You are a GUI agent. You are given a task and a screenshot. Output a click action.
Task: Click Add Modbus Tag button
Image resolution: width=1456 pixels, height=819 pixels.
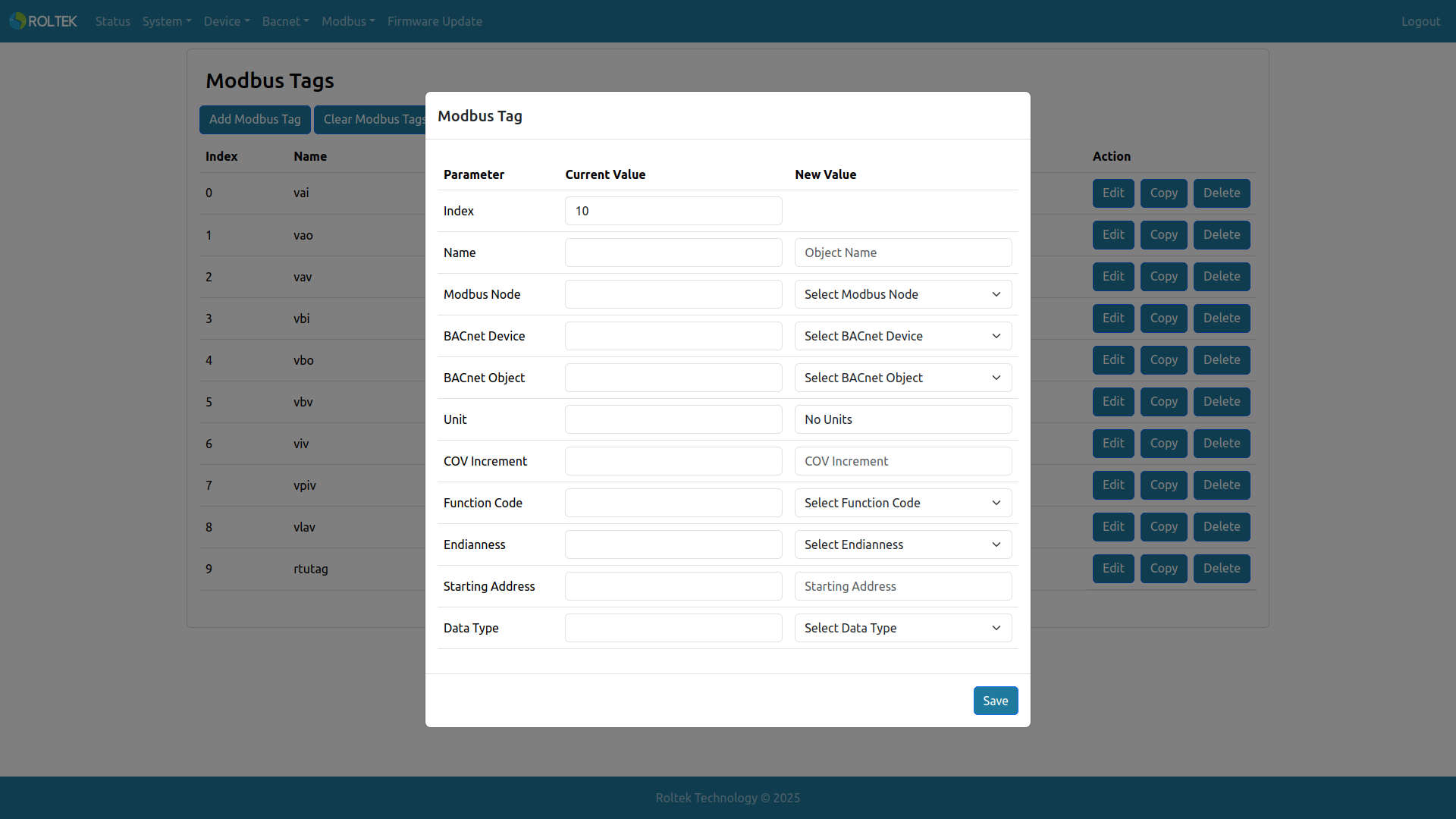point(255,119)
